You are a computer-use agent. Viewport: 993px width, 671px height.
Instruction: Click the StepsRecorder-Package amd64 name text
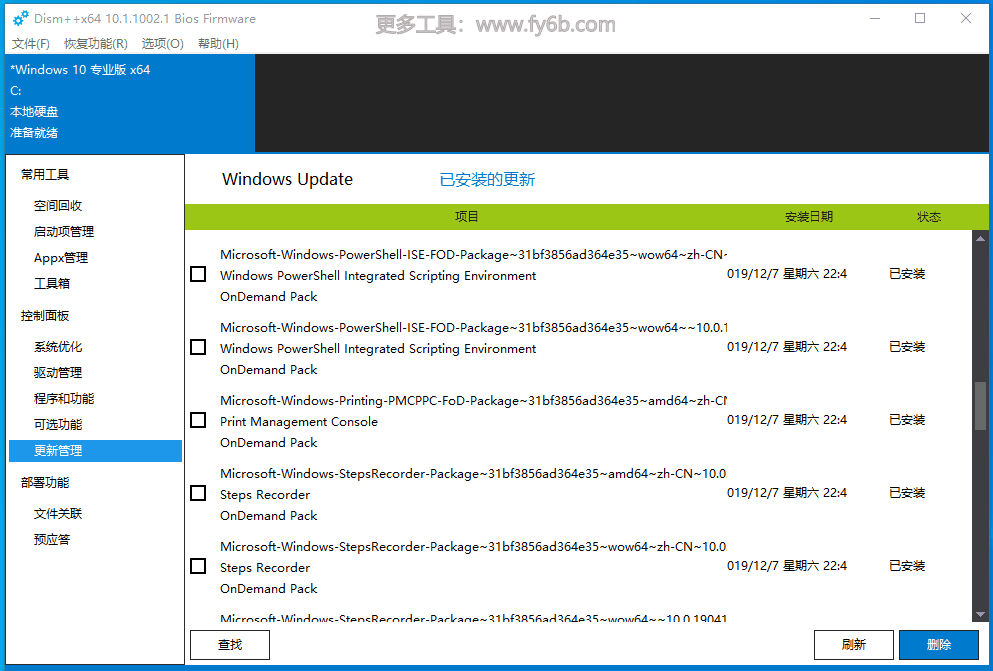[473, 473]
